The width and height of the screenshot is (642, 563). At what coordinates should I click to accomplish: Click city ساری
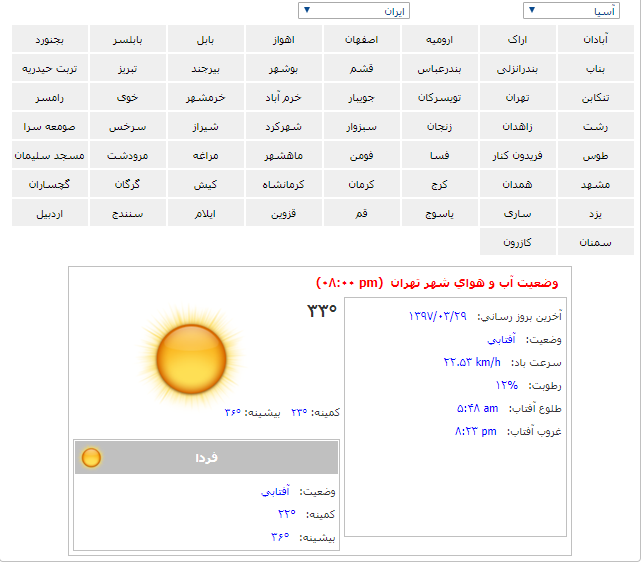coord(518,213)
